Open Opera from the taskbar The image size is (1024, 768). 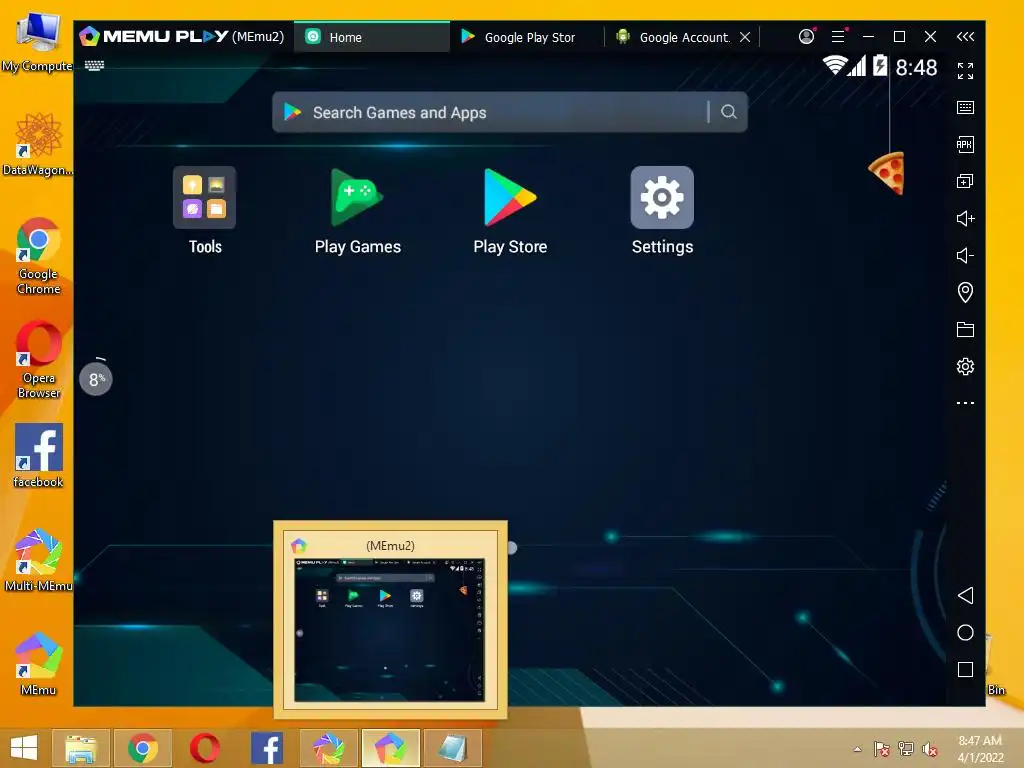(205, 748)
